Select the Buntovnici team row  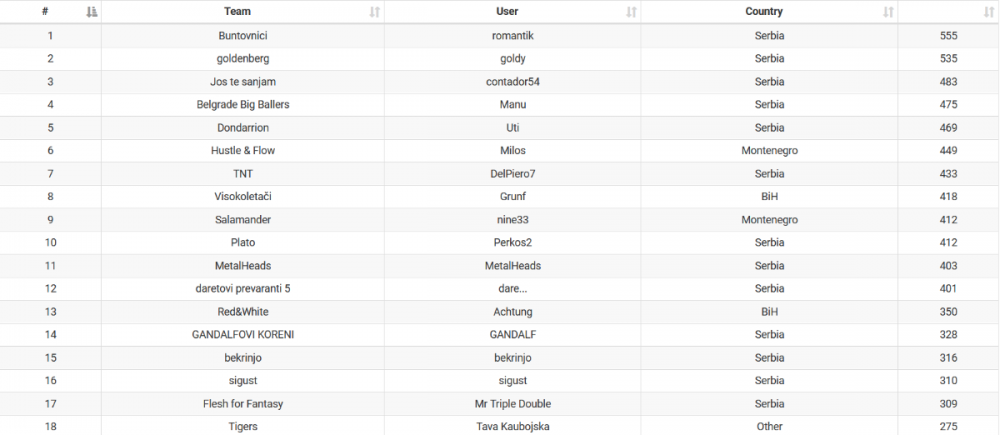[243, 36]
